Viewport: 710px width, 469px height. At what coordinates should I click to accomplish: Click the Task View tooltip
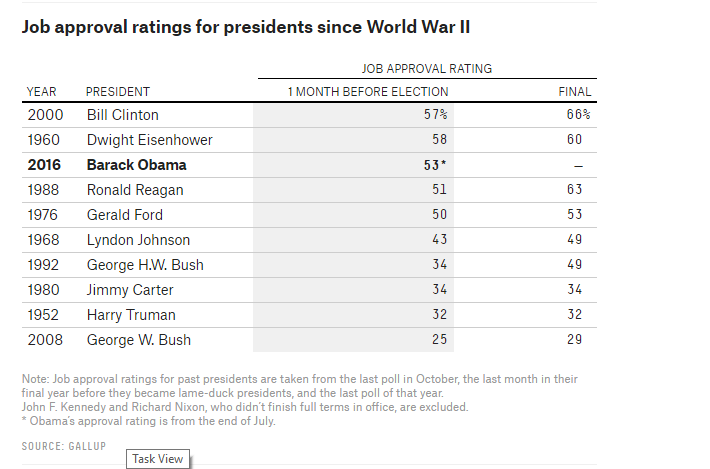(158, 458)
